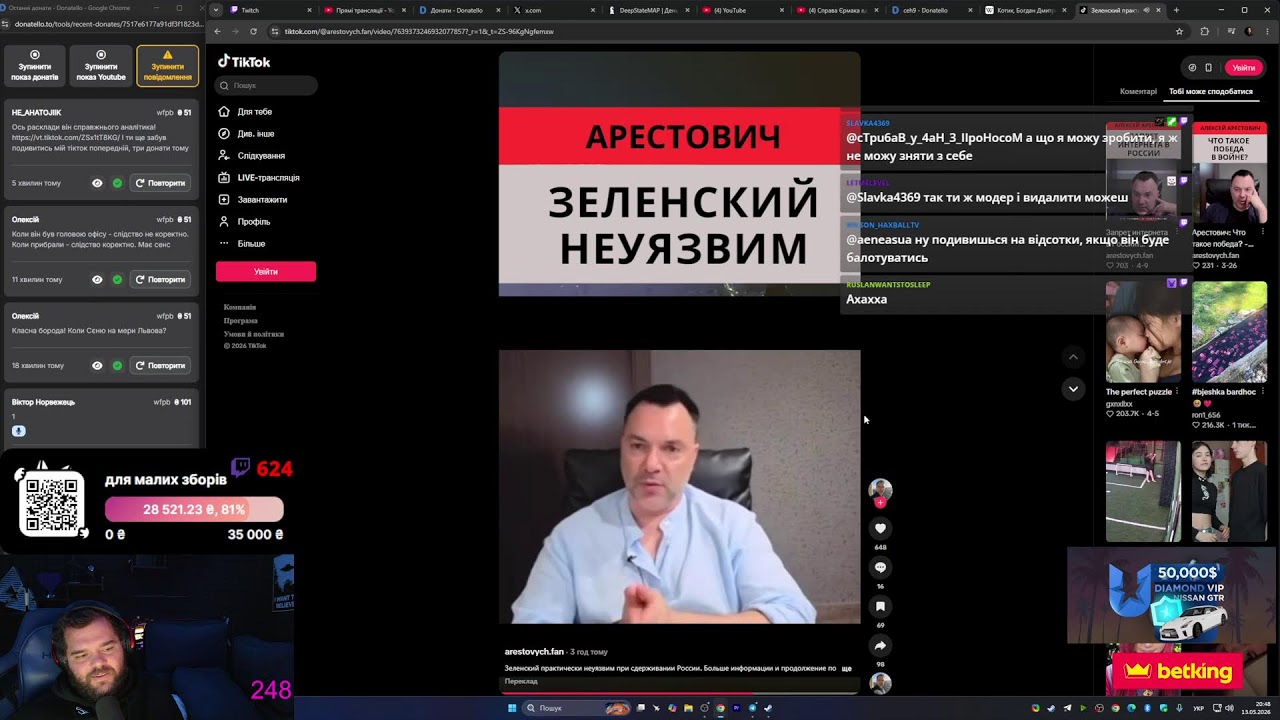Open the Chrome extensions puzzle icon
Image resolution: width=1280 pixels, height=720 pixels.
tap(1204, 31)
